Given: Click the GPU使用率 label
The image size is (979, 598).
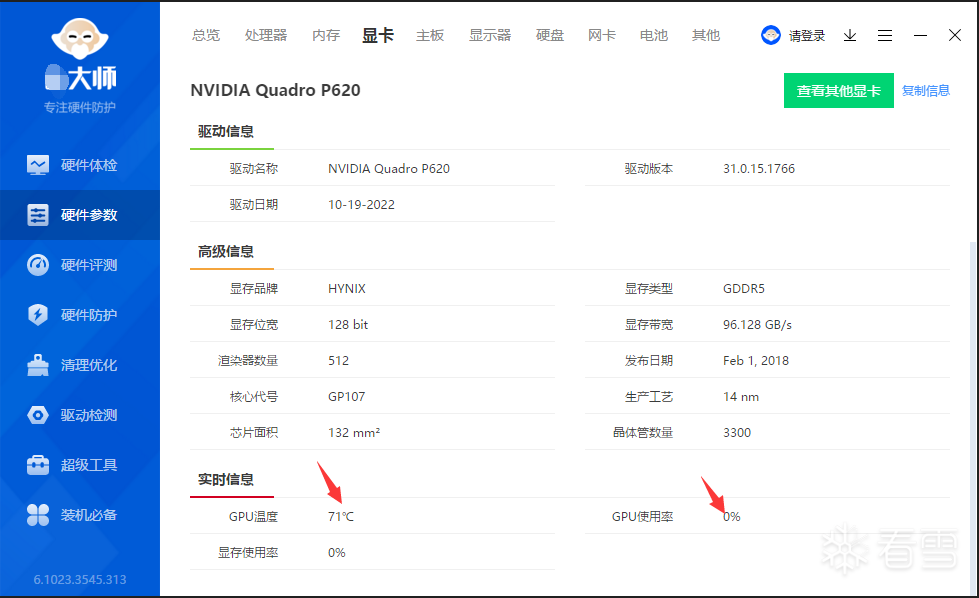Looking at the screenshot, I should coord(642,517).
